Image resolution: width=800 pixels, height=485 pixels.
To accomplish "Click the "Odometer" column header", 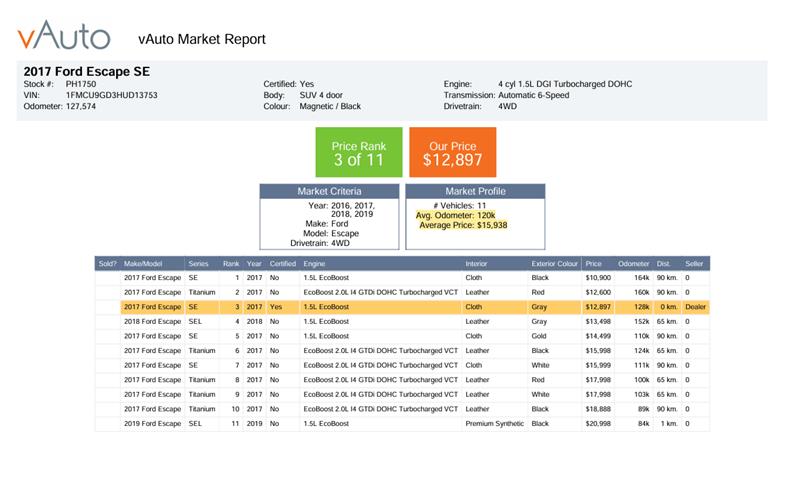I will point(634,264).
